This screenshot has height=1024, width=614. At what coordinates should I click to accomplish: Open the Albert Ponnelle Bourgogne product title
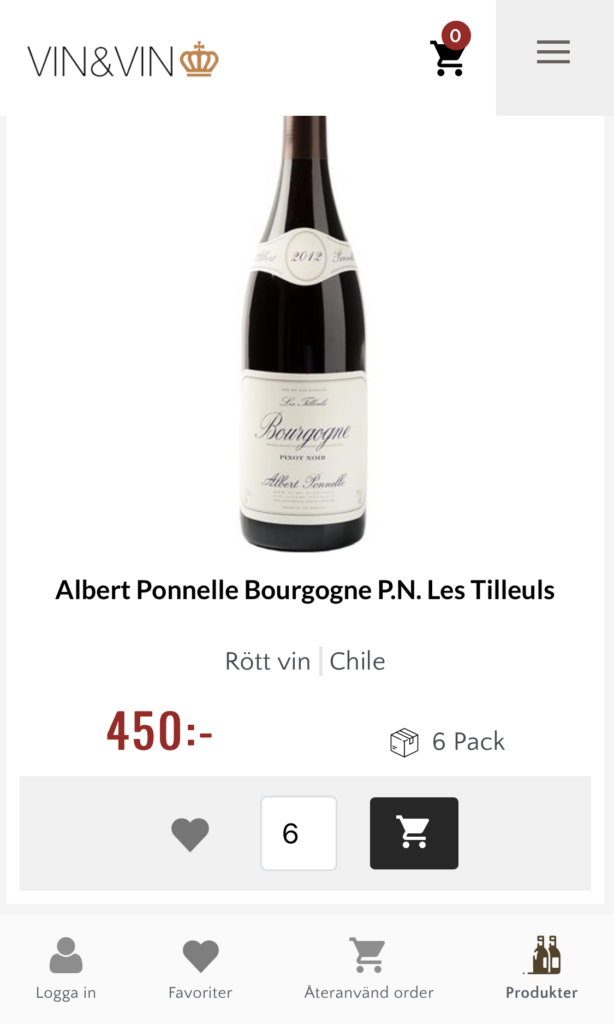[x=305, y=590]
